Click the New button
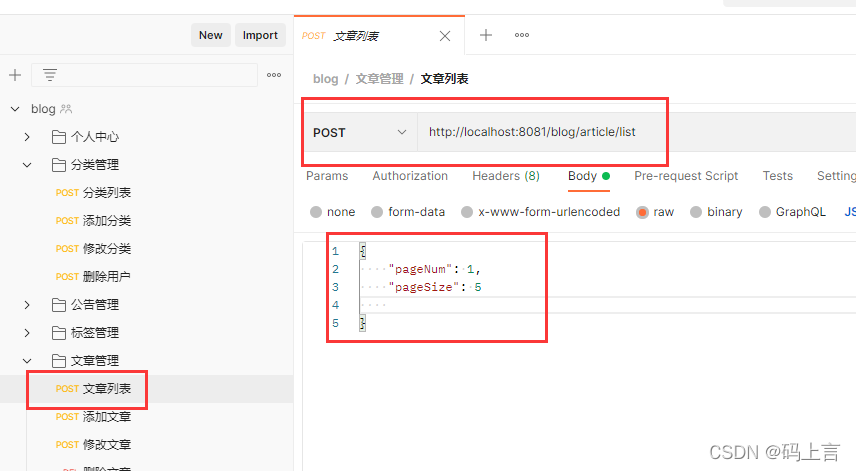This screenshot has height=471, width=856. tap(211, 35)
